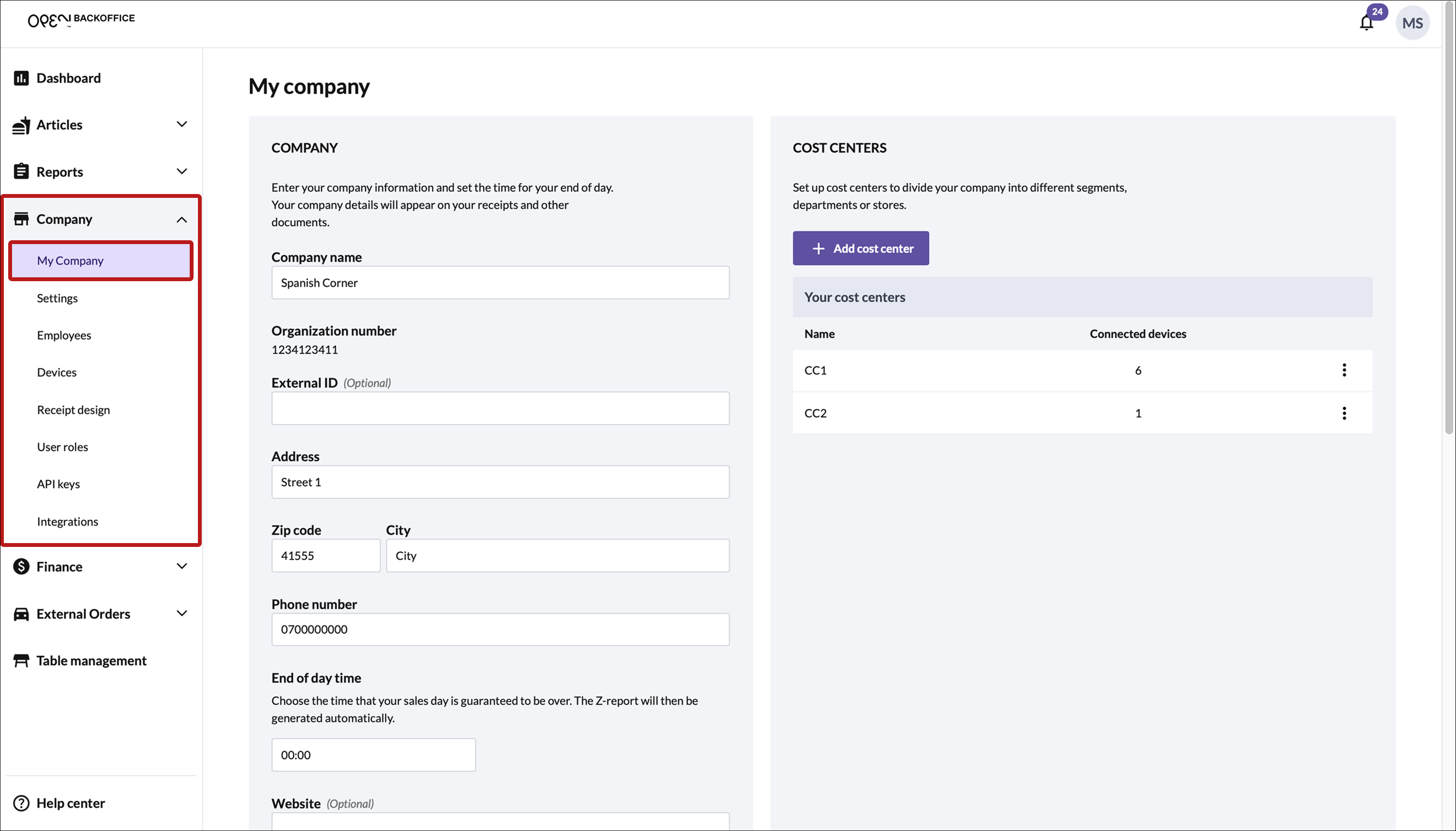The width and height of the screenshot is (1456, 831).
Task: Click the Articles food icon
Action: click(x=21, y=125)
